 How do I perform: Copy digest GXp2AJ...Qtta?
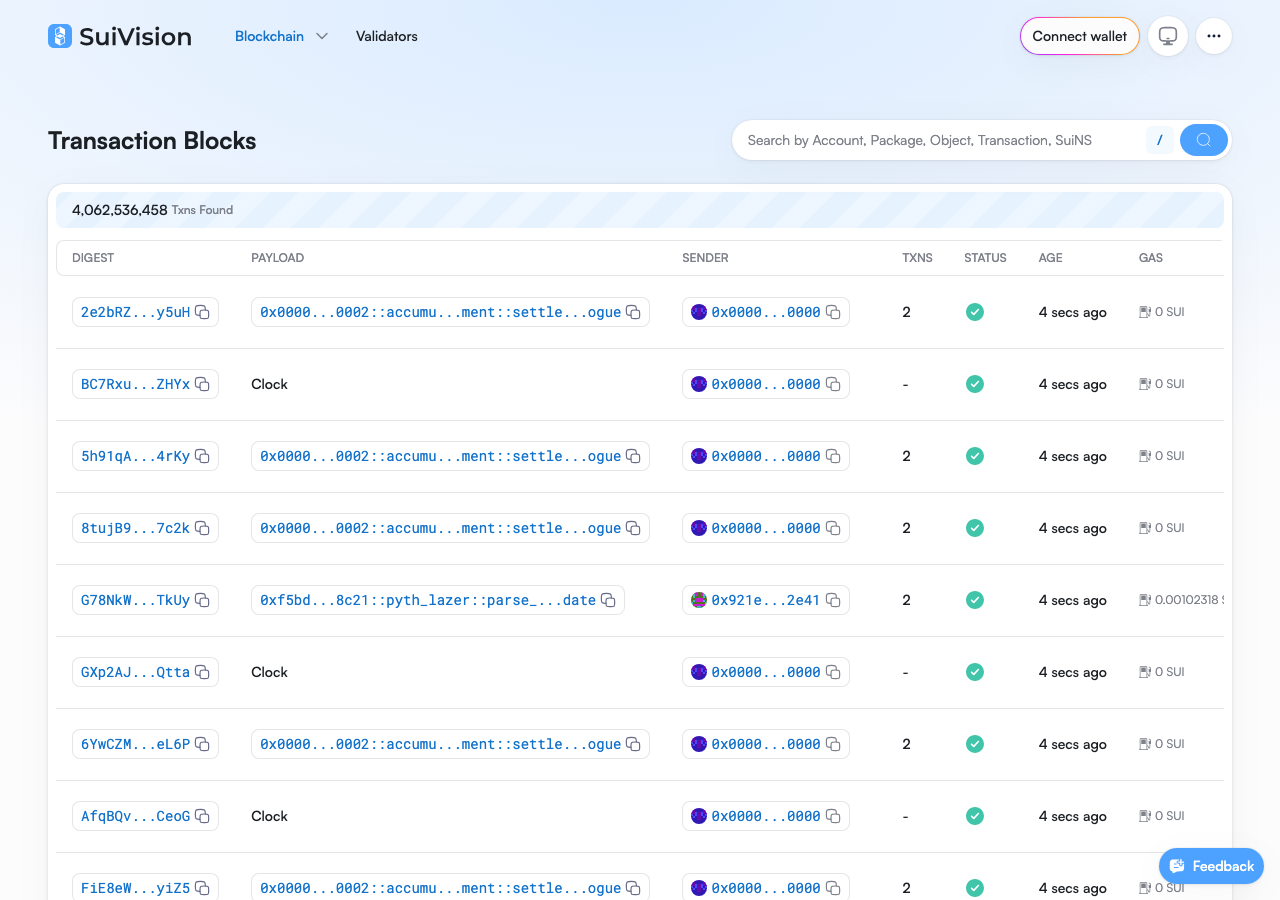coord(202,672)
